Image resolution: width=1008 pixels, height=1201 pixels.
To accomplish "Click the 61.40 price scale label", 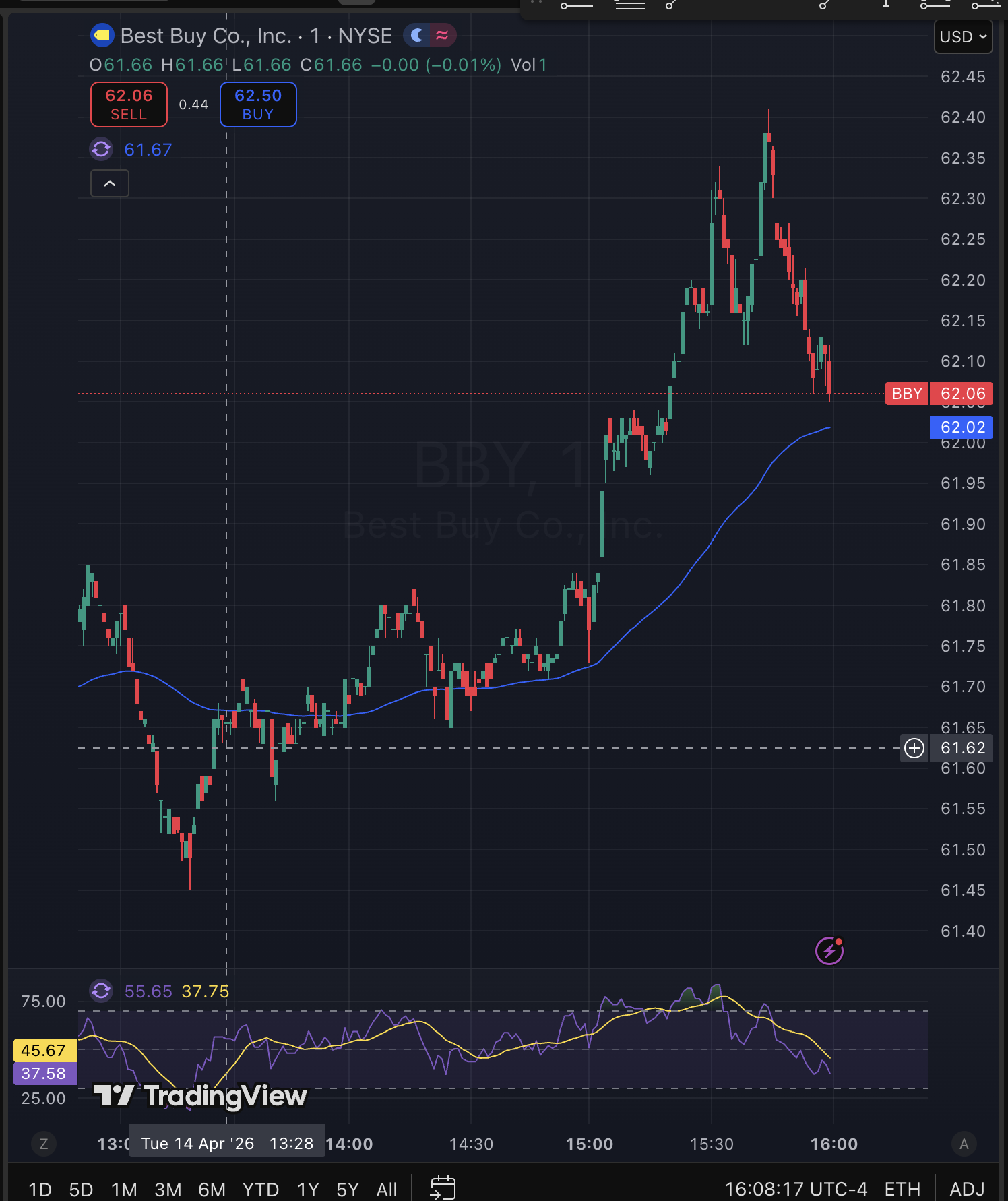I will pyautogui.click(x=963, y=931).
